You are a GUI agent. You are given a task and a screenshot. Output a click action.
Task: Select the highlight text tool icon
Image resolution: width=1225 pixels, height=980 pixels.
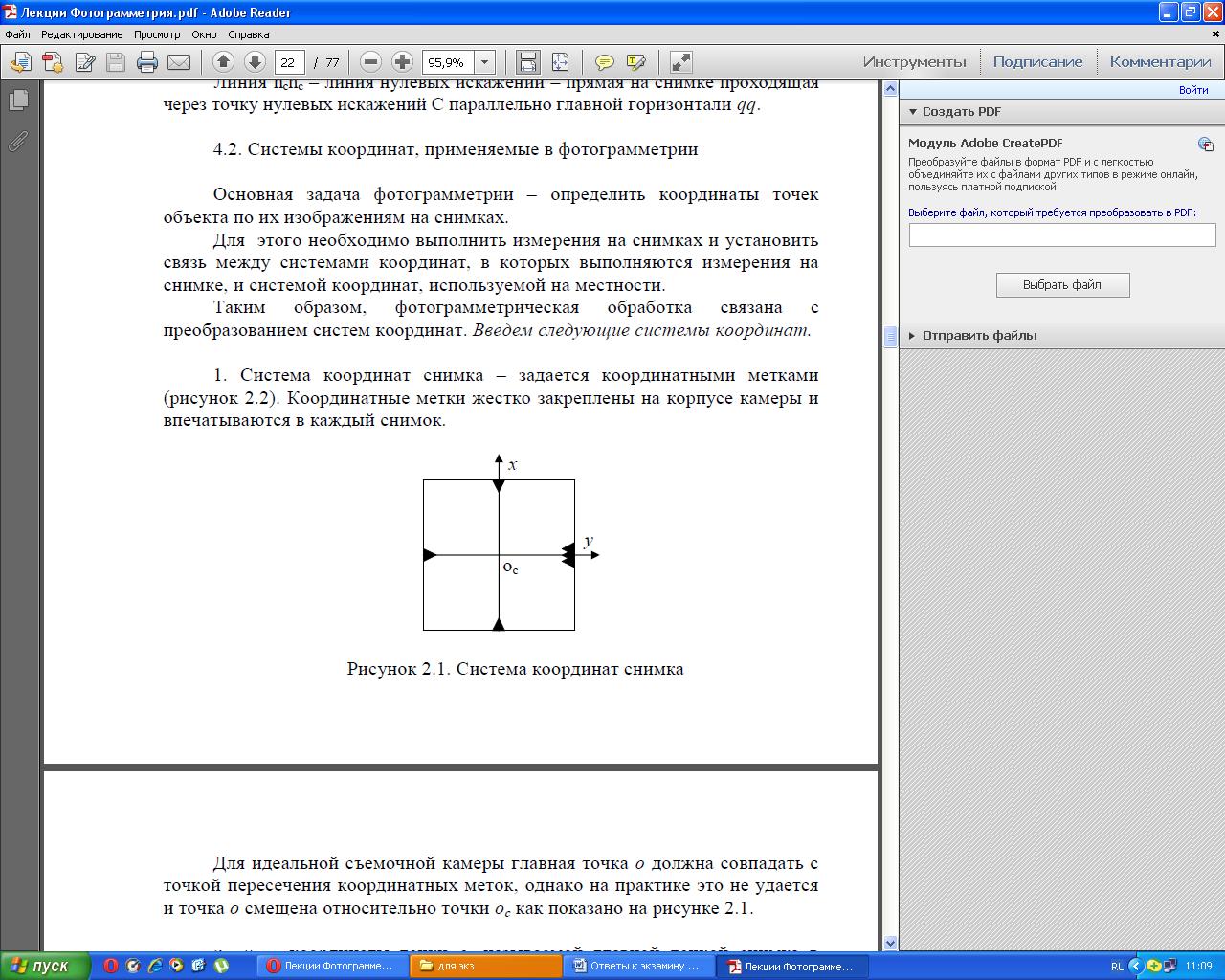coord(636,62)
